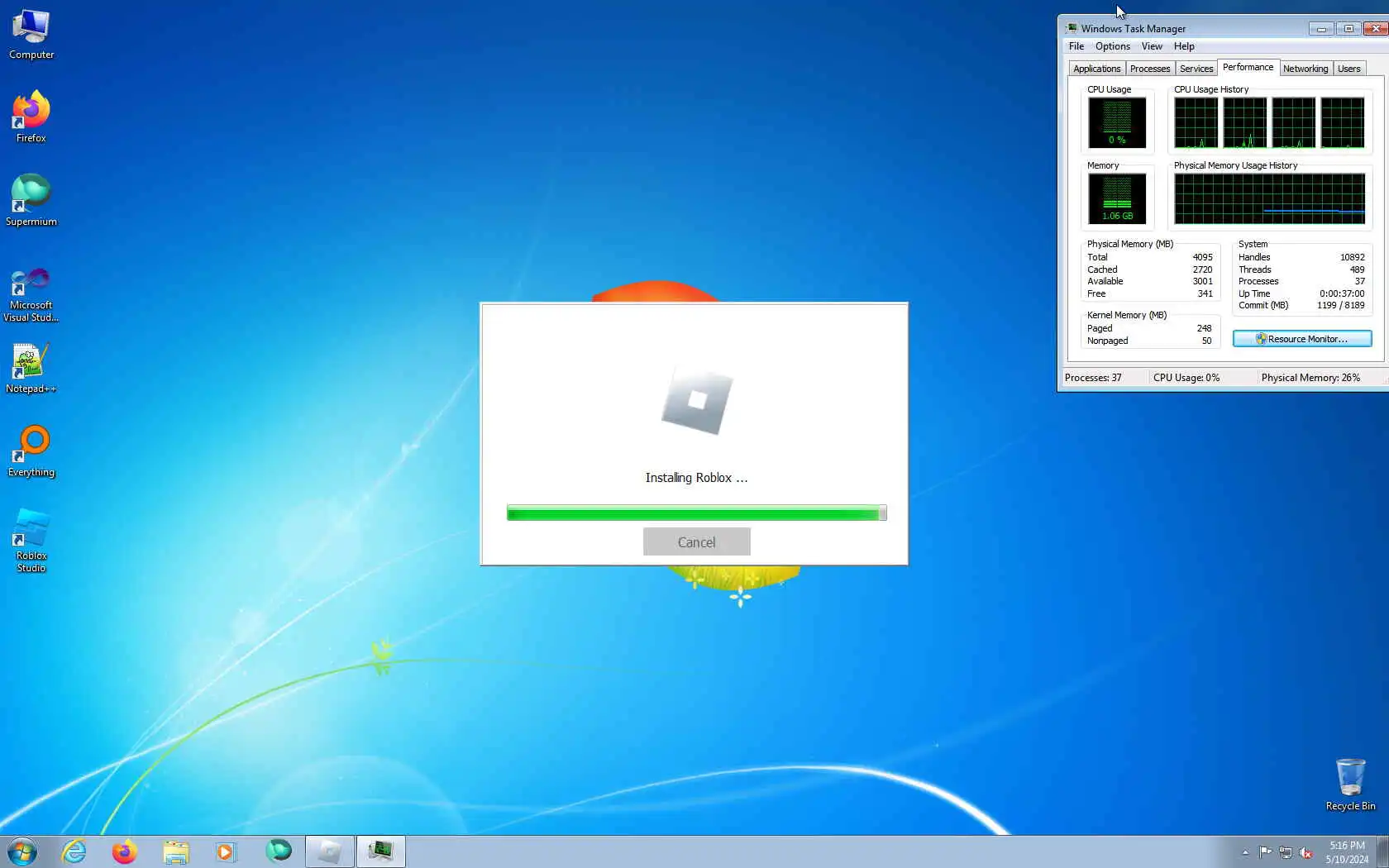The height and width of the screenshot is (868, 1389).
Task: Switch to the Services tab
Action: [1196, 69]
